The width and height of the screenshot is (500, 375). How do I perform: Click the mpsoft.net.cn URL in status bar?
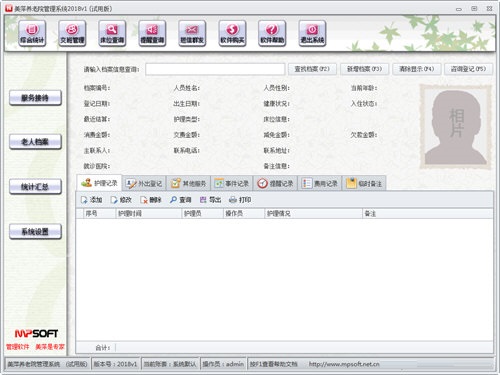click(x=344, y=364)
